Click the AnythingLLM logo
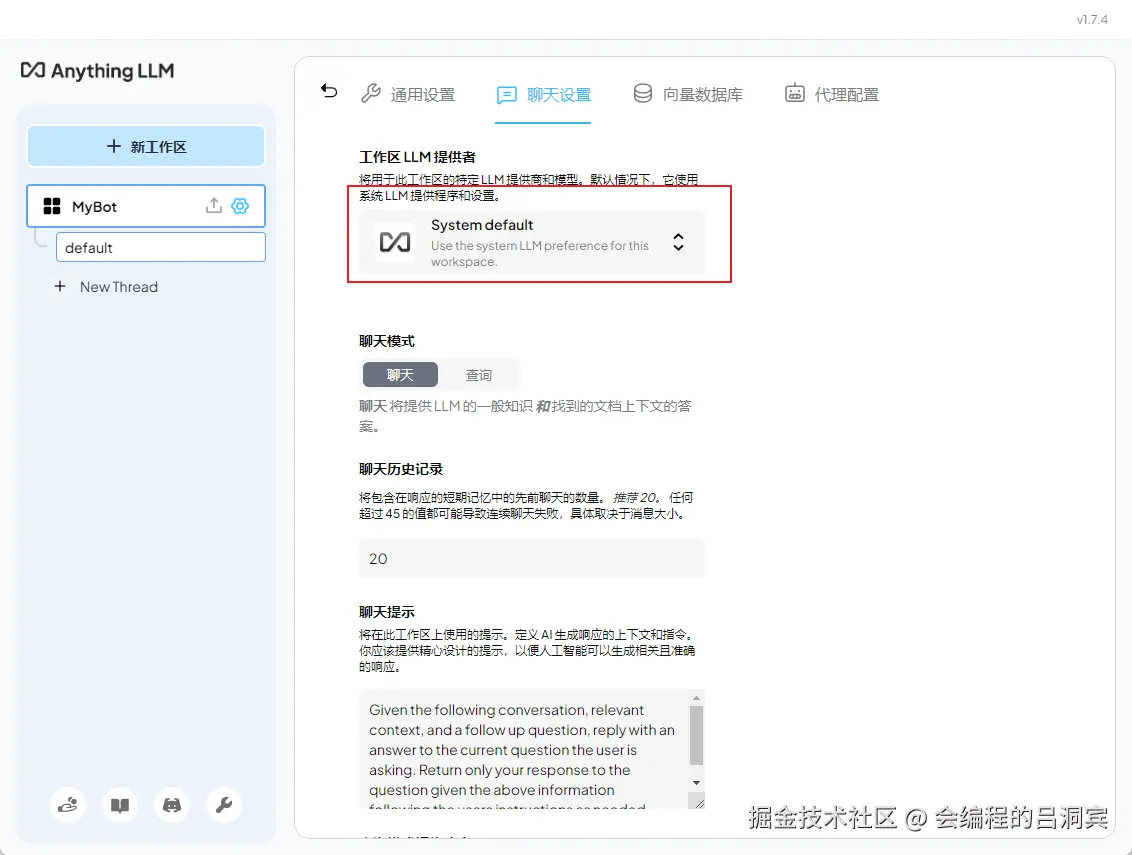Image resolution: width=1132 pixels, height=855 pixels. (97, 71)
